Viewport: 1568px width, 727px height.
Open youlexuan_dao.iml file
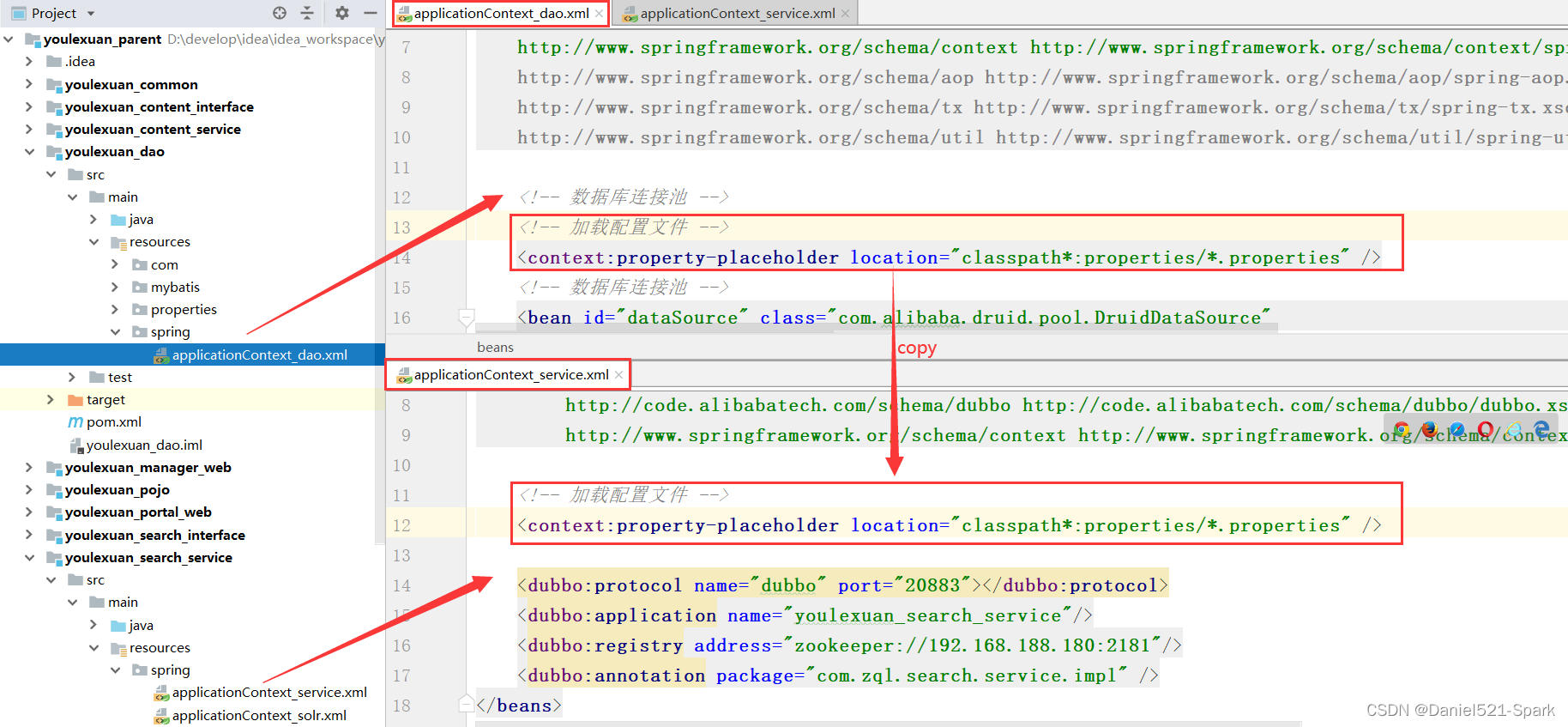click(144, 445)
